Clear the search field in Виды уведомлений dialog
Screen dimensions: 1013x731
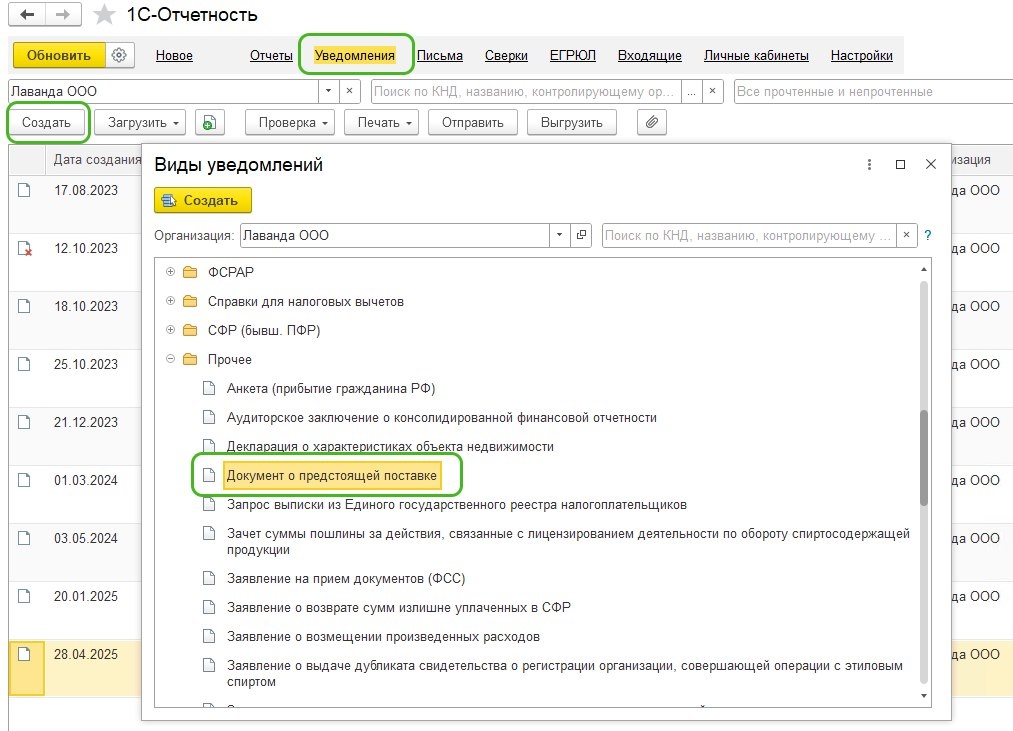[x=906, y=235]
